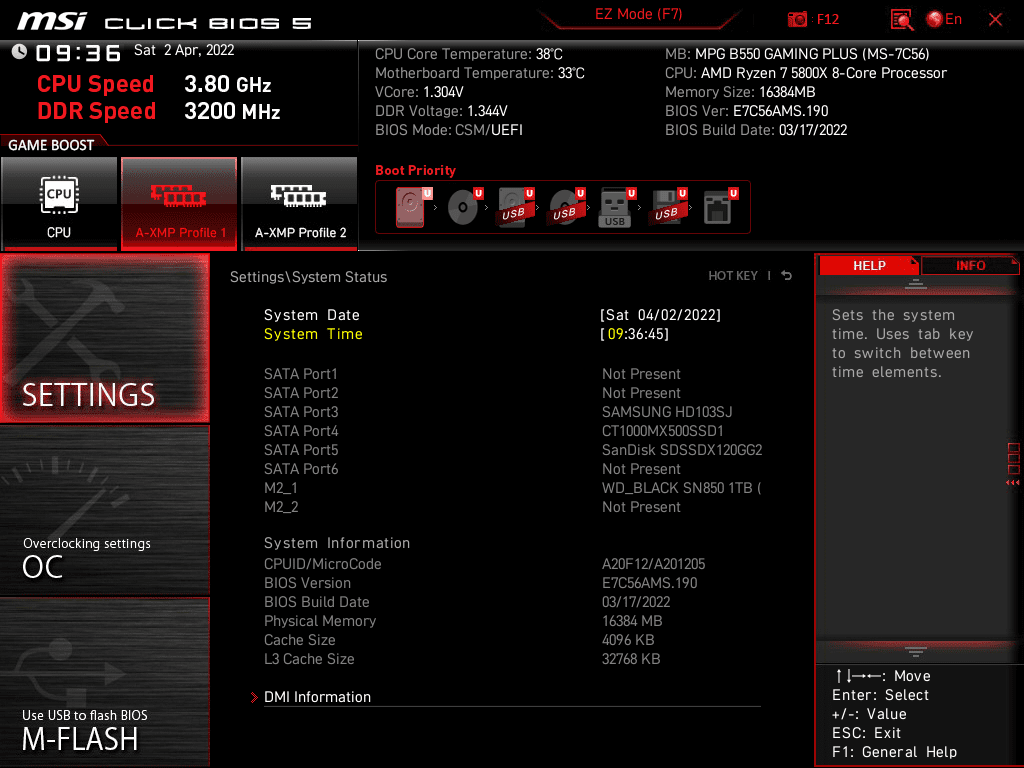Open the OC overclocking settings section

[104, 511]
